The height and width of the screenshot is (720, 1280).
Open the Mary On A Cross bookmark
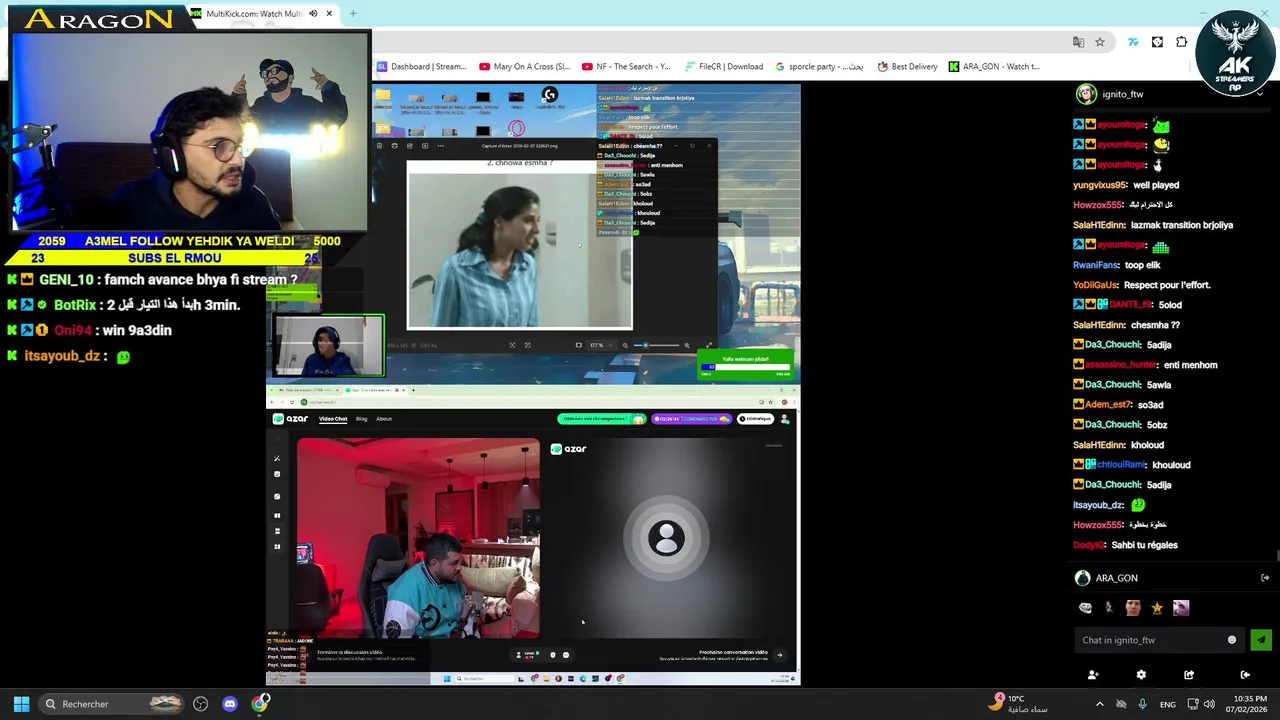[x=524, y=67]
